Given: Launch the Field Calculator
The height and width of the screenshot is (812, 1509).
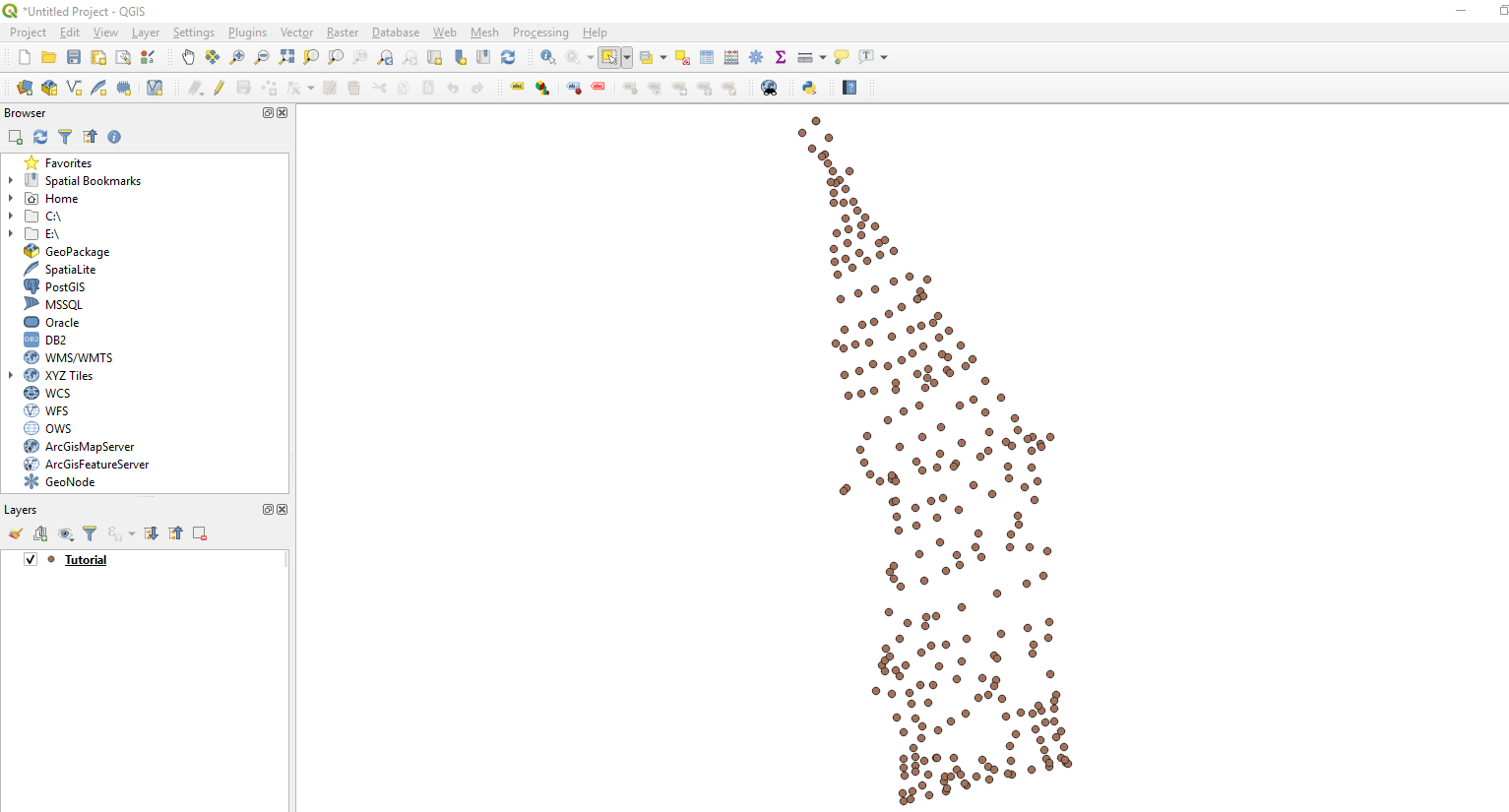Looking at the screenshot, I should (x=731, y=57).
